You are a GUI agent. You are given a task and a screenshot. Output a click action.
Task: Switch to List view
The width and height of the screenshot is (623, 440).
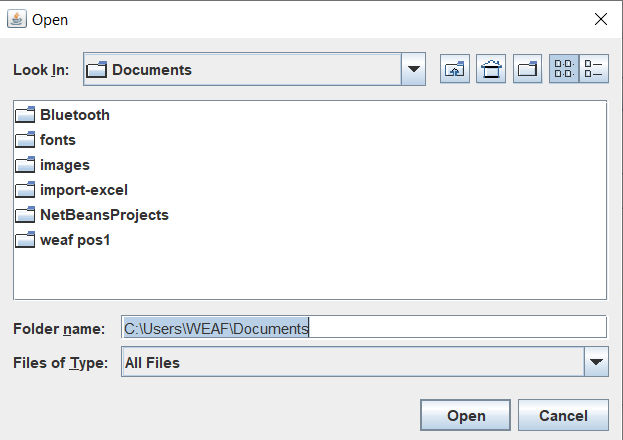[564, 70]
